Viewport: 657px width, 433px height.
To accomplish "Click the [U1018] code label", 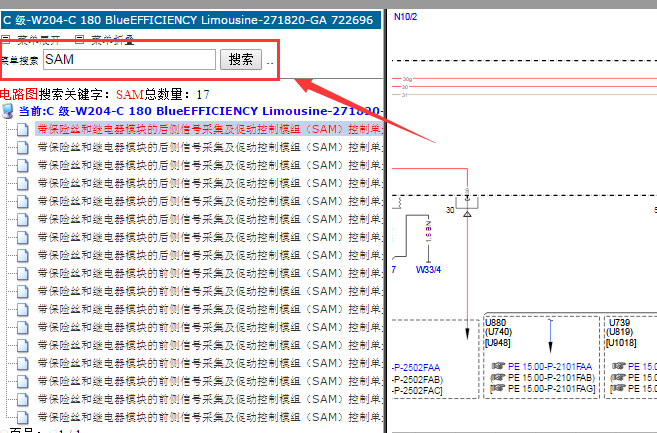I will (621, 343).
